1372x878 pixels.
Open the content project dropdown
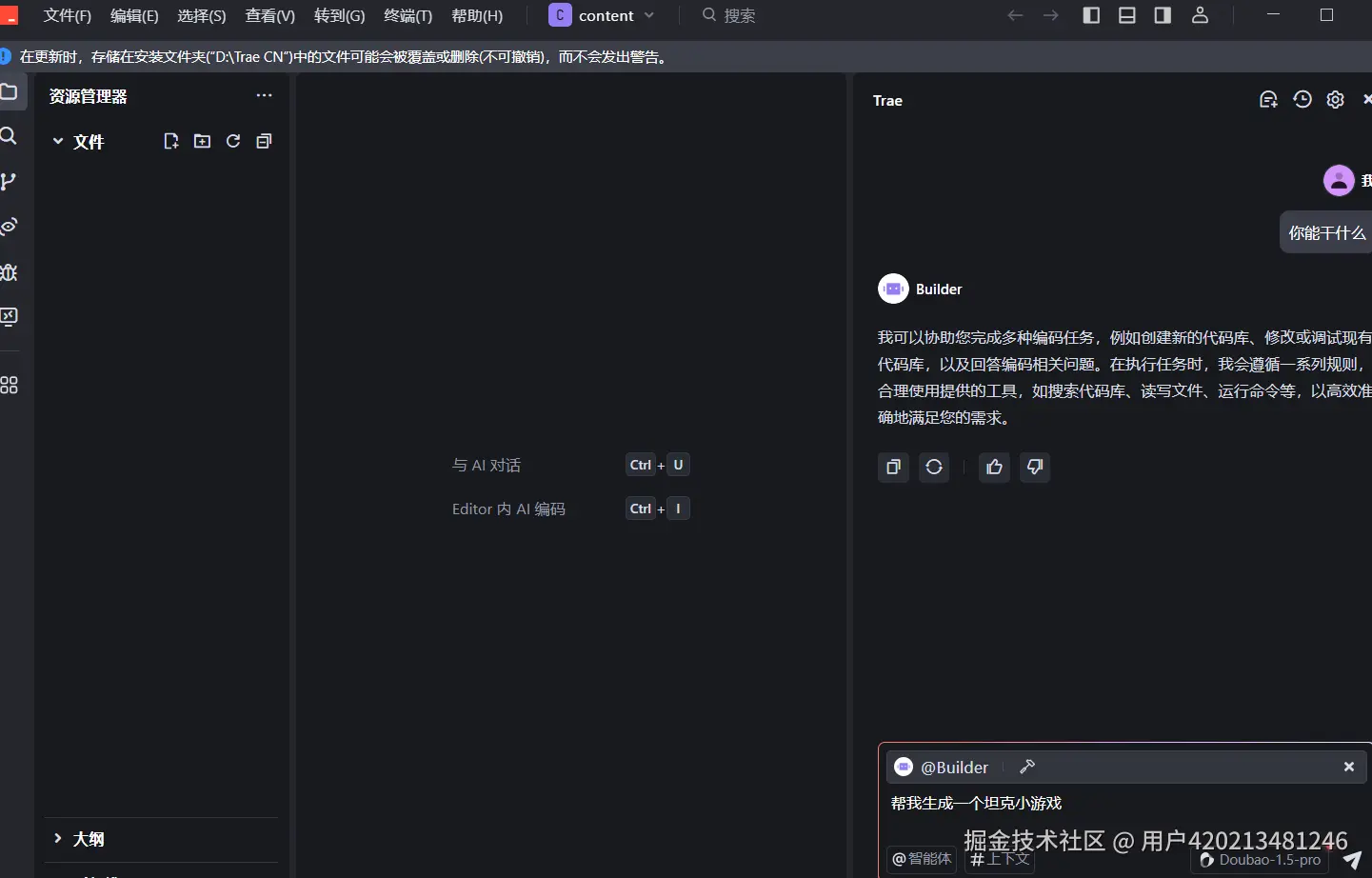coord(603,15)
